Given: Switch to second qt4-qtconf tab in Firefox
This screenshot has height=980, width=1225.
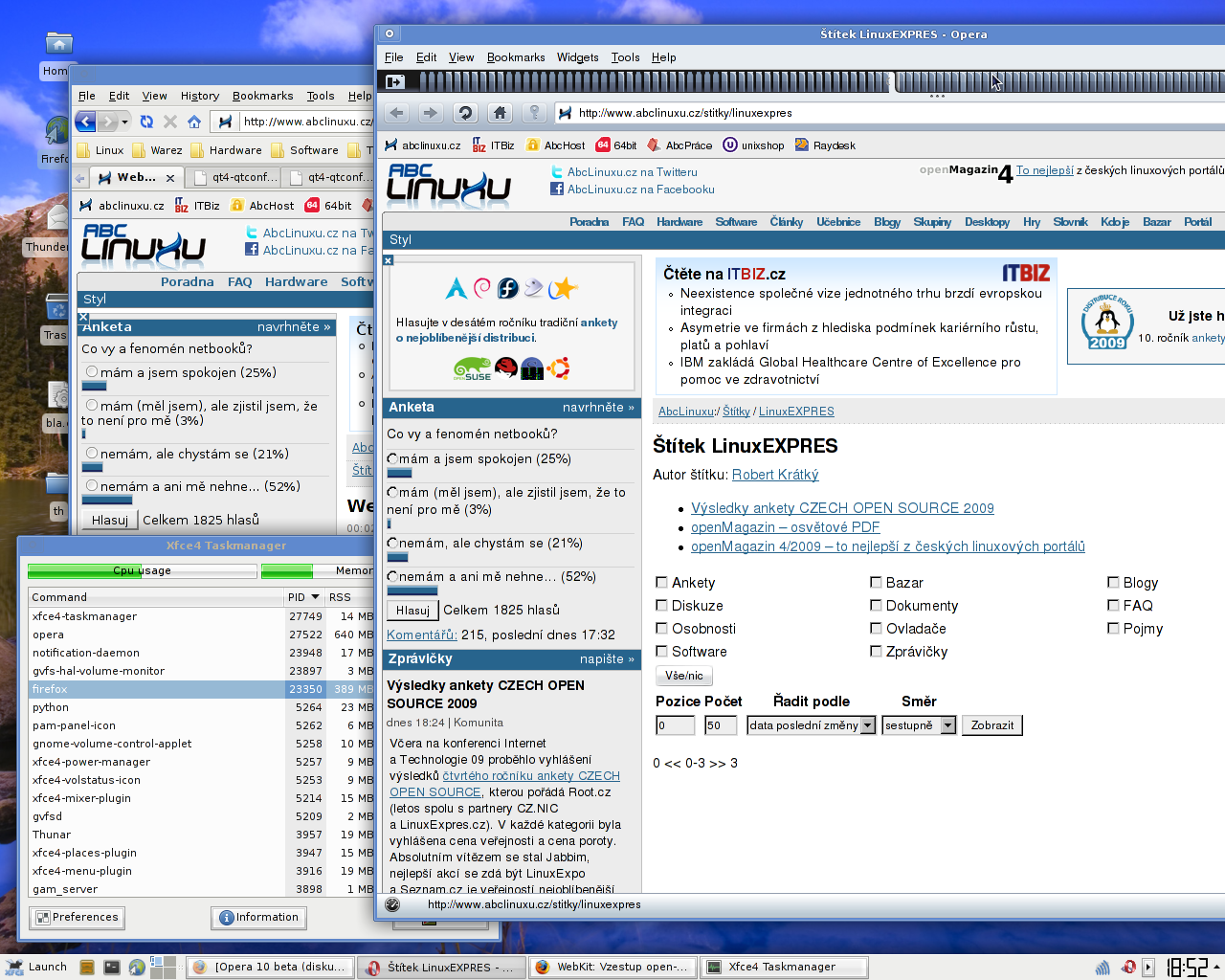Looking at the screenshot, I should 328,177.
